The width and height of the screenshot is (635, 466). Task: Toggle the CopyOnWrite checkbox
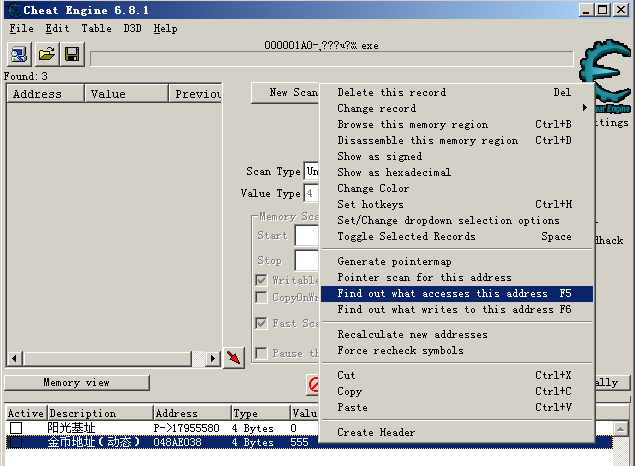[261, 298]
